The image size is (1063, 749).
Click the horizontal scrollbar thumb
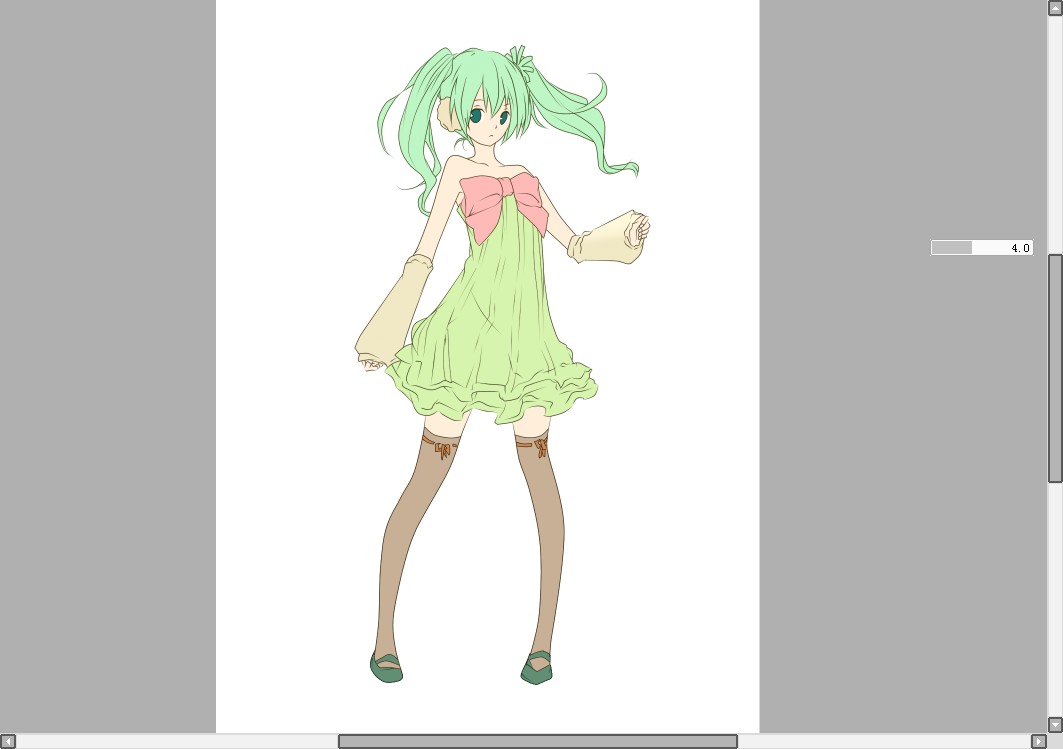click(538, 742)
